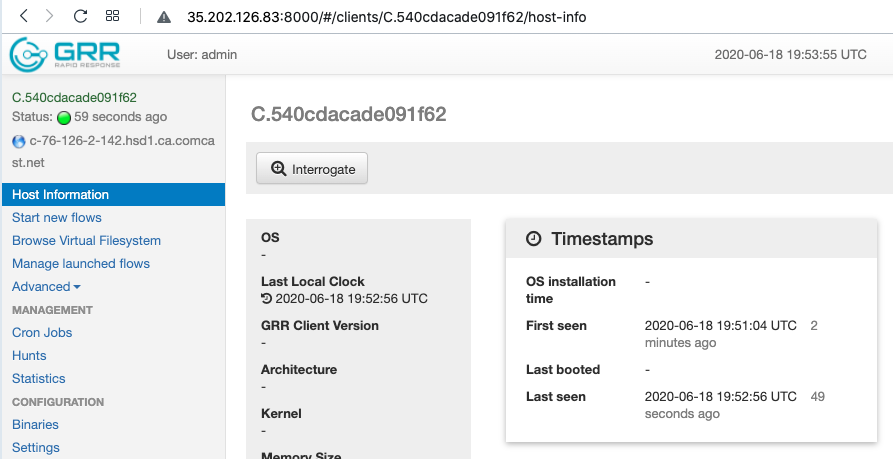Click the browser back arrow
The width and height of the screenshot is (893, 459).
[24, 17]
